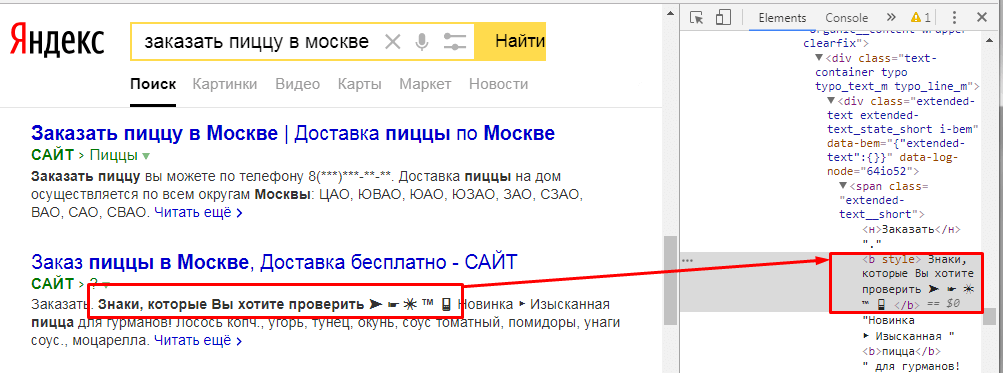Click the DevTools warning count indicator

920,17
